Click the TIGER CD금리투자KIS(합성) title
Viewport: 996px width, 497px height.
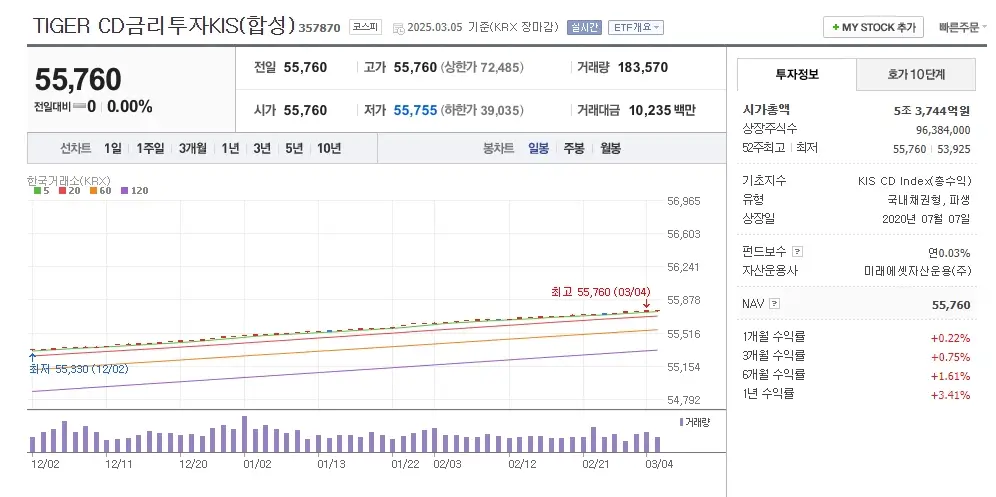click(163, 26)
